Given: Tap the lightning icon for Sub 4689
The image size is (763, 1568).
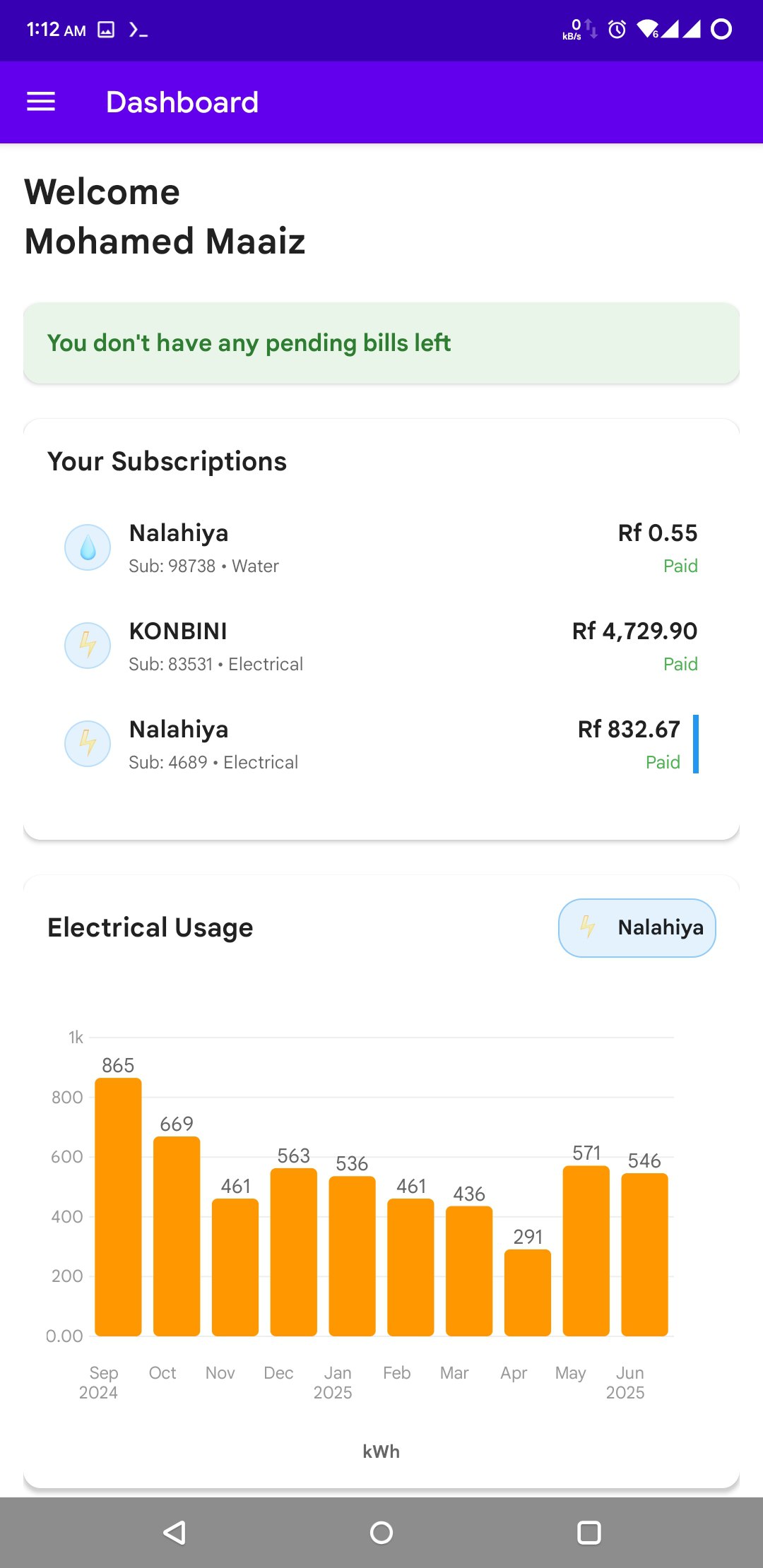Looking at the screenshot, I should point(88,744).
